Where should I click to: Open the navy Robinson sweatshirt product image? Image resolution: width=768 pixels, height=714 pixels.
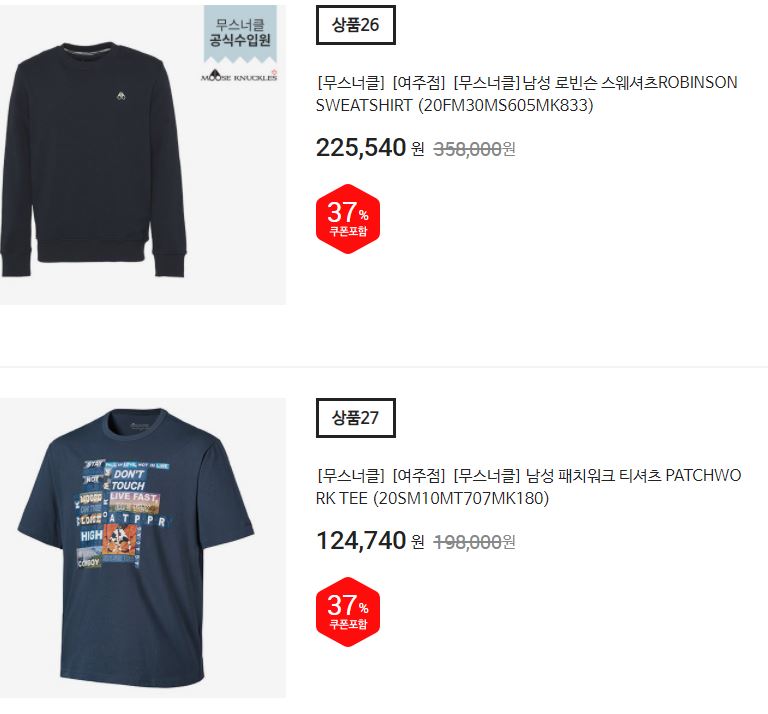coord(143,155)
